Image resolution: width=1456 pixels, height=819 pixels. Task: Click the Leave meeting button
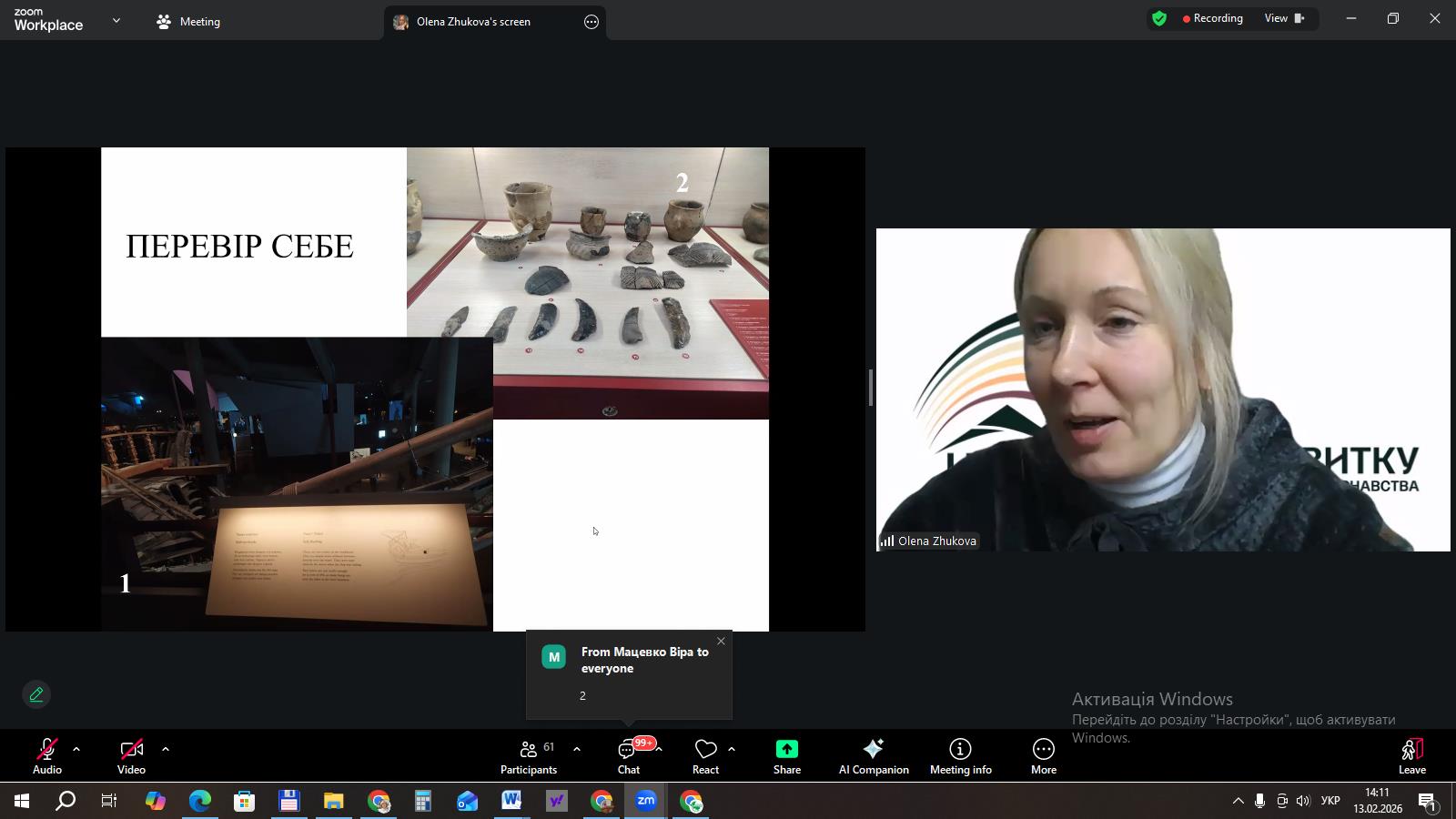pyautogui.click(x=1411, y=756)
